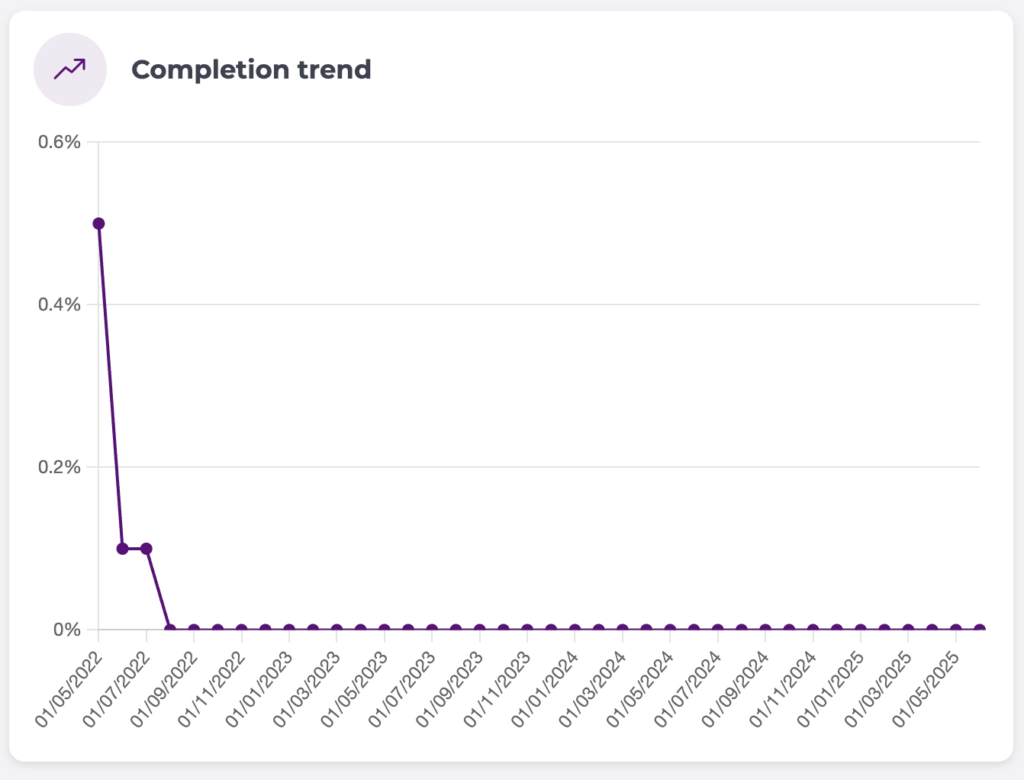Click the 0.4% y-axis label
The height and width of the screenshot is (780, 1024).
click(59, 304)
